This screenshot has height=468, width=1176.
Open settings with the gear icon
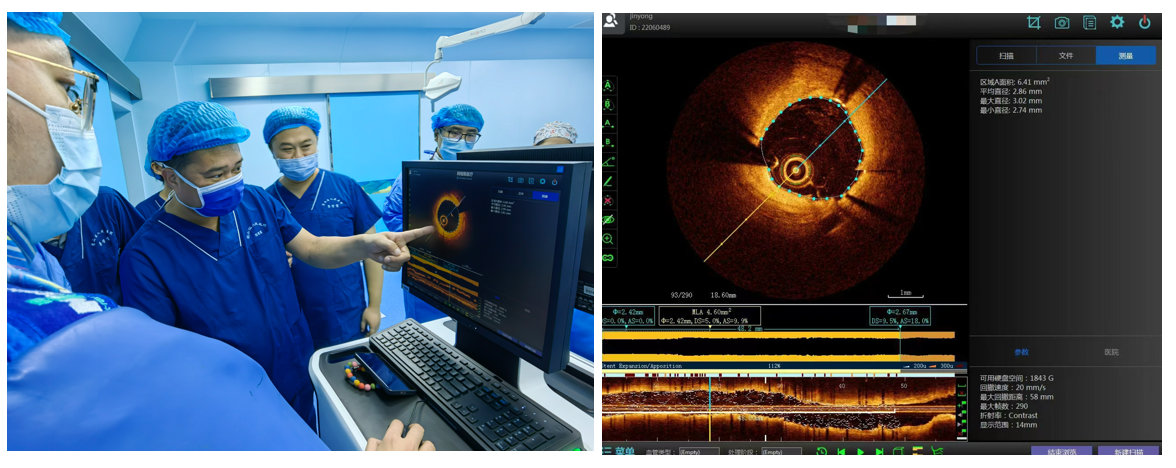click(1117, 22)
